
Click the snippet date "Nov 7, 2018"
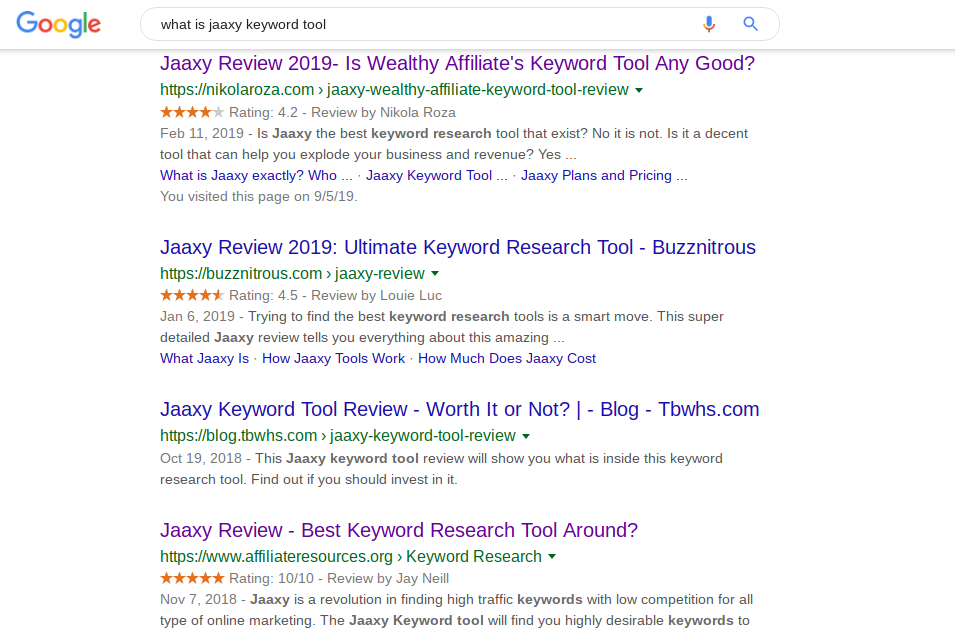pyautogui.click(x=199, y=600)
